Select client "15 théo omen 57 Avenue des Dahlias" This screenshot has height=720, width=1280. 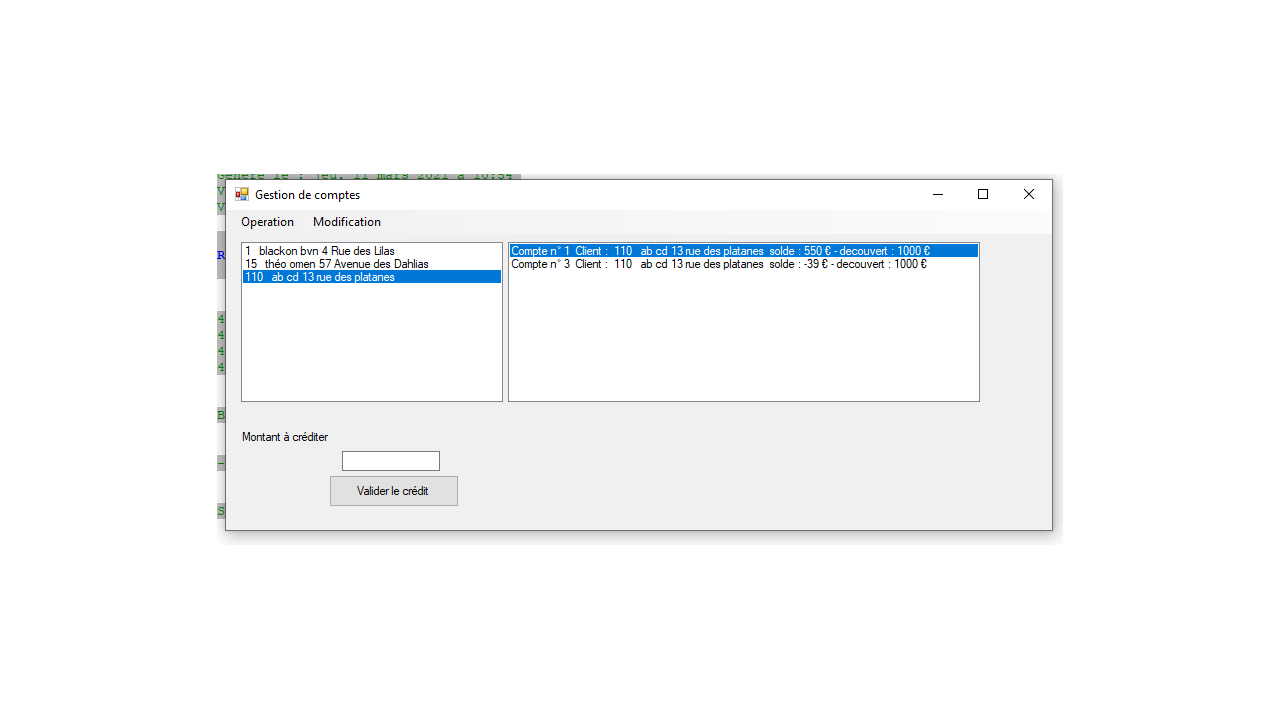point(372,264)
